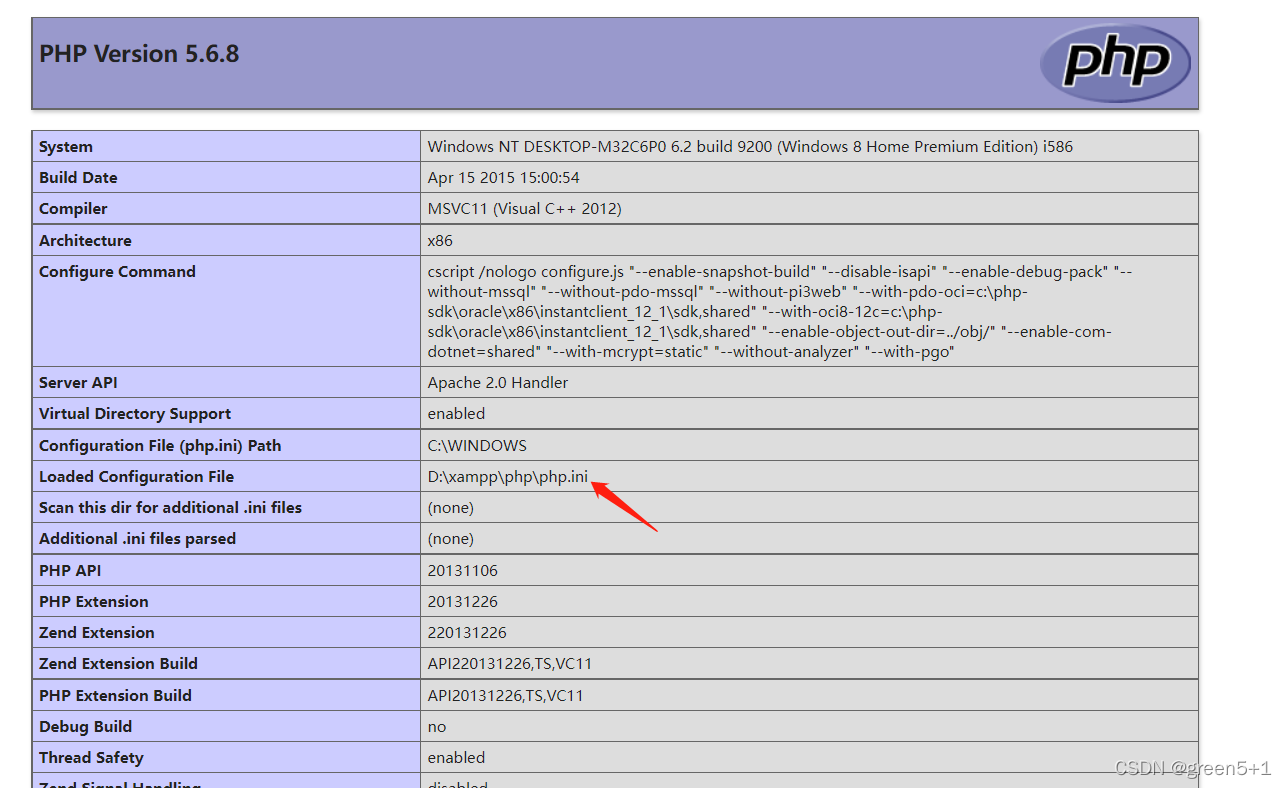This screenshot has height=788, width=1287.
Task: Select the "220131226" Zend Extension value
Action: [x=467, y=633]
